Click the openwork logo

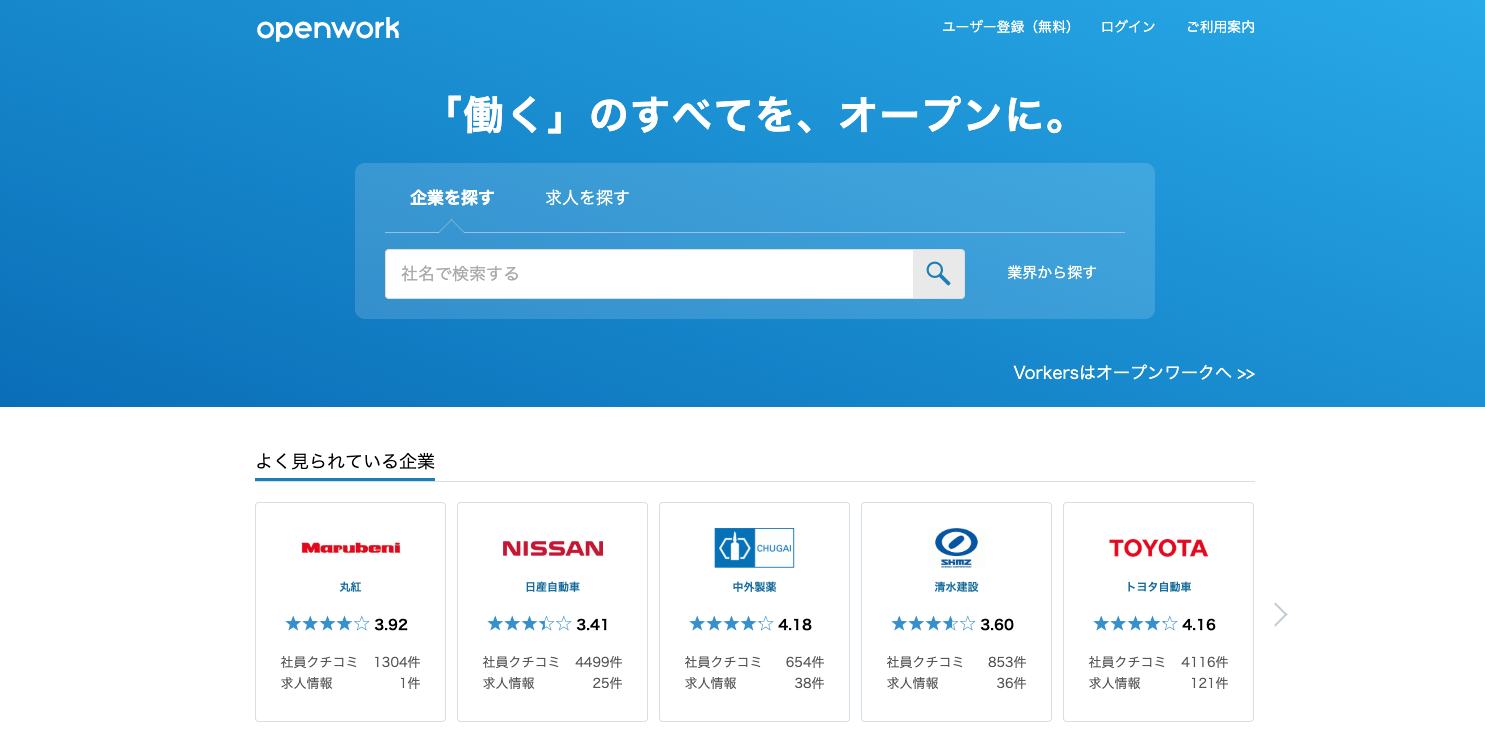(x=328, y=29)
